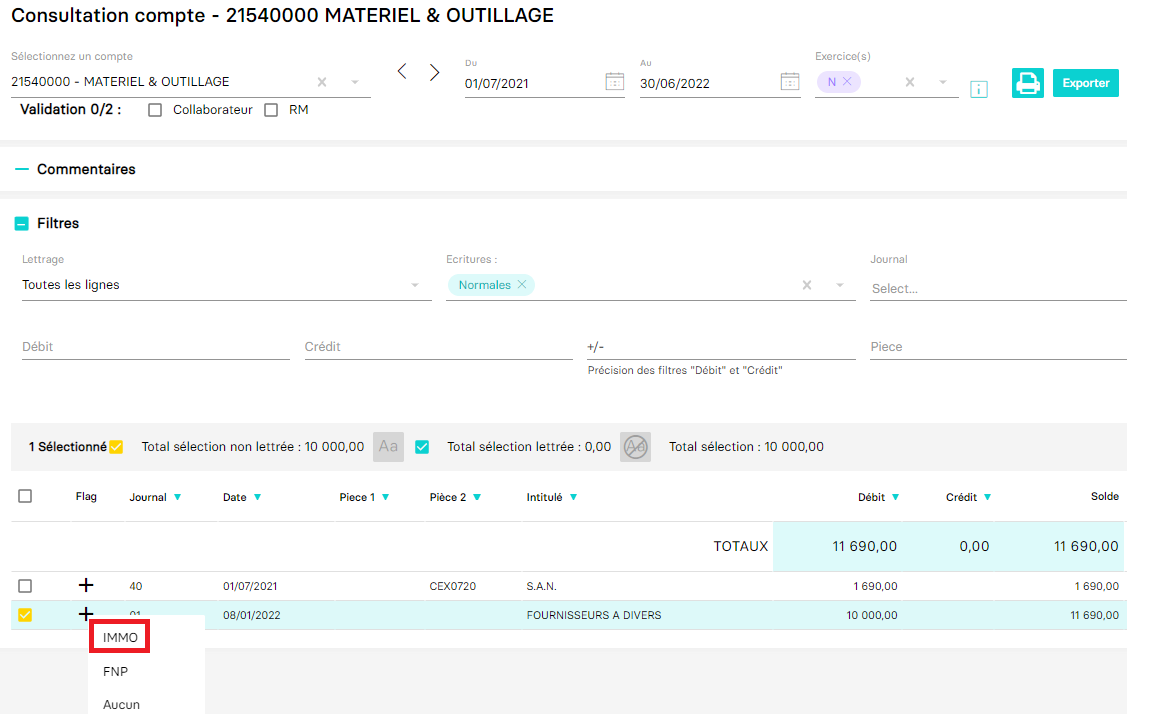Click the print icon button
This screenshot has width=1149, height=714.
(1027, 83)
